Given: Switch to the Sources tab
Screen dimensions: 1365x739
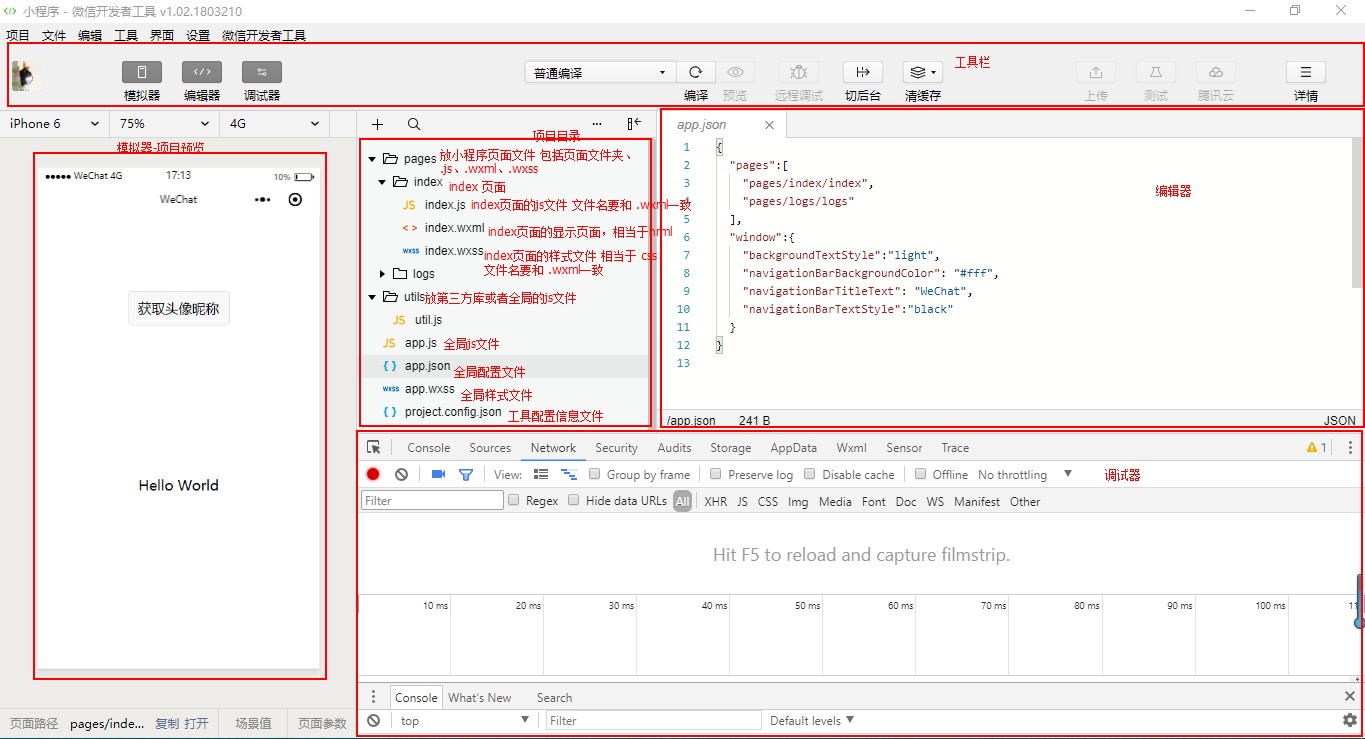Looking at the screenshot, I should point(490,448).
